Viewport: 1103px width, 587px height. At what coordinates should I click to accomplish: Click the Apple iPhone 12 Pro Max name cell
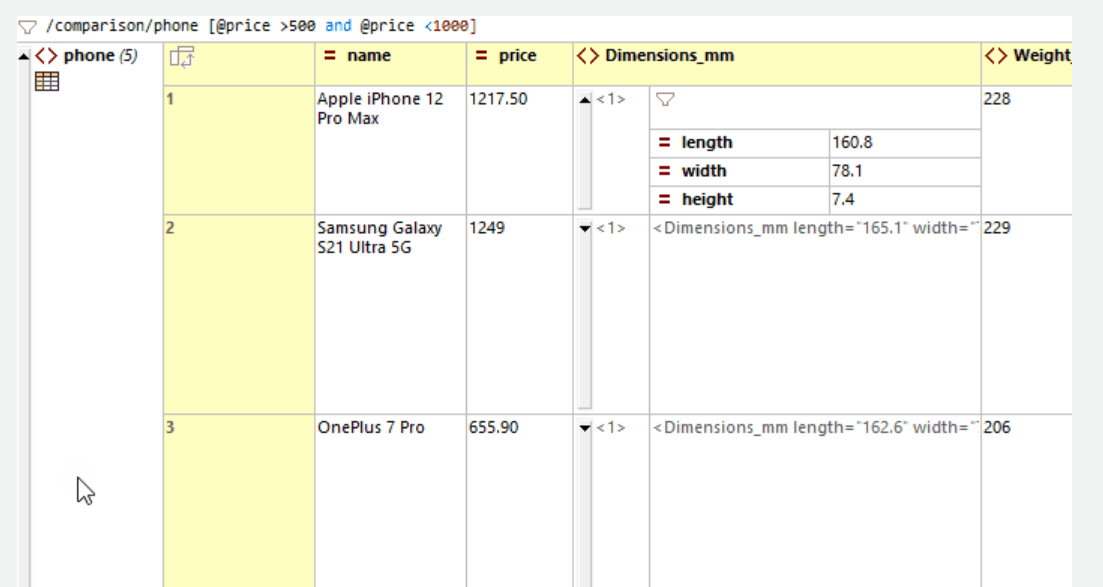click(390, 151)
